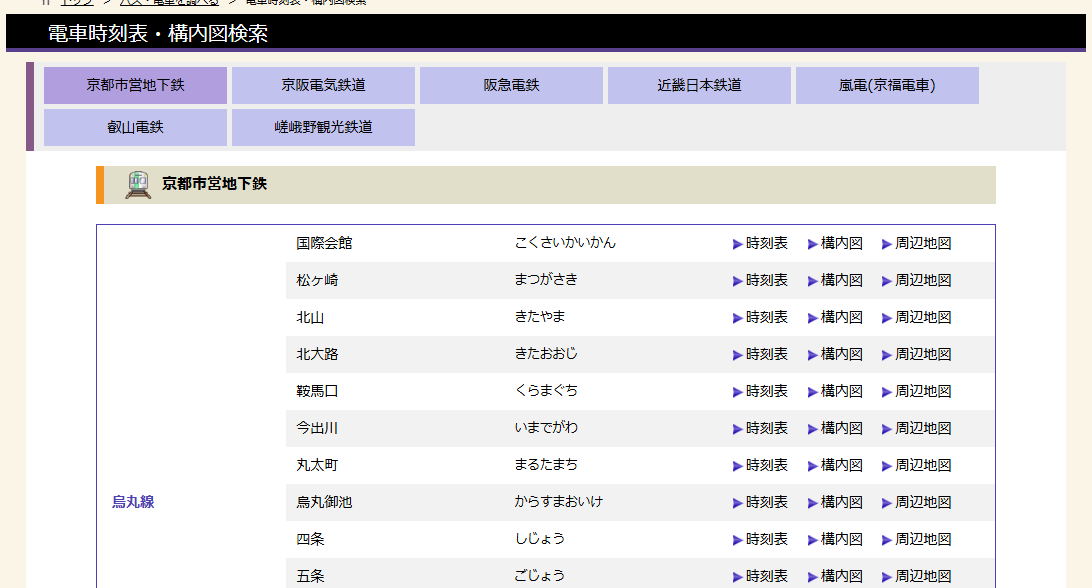Open the 烏丸線 line link
1092x588 pixels.
click(133, 502)
